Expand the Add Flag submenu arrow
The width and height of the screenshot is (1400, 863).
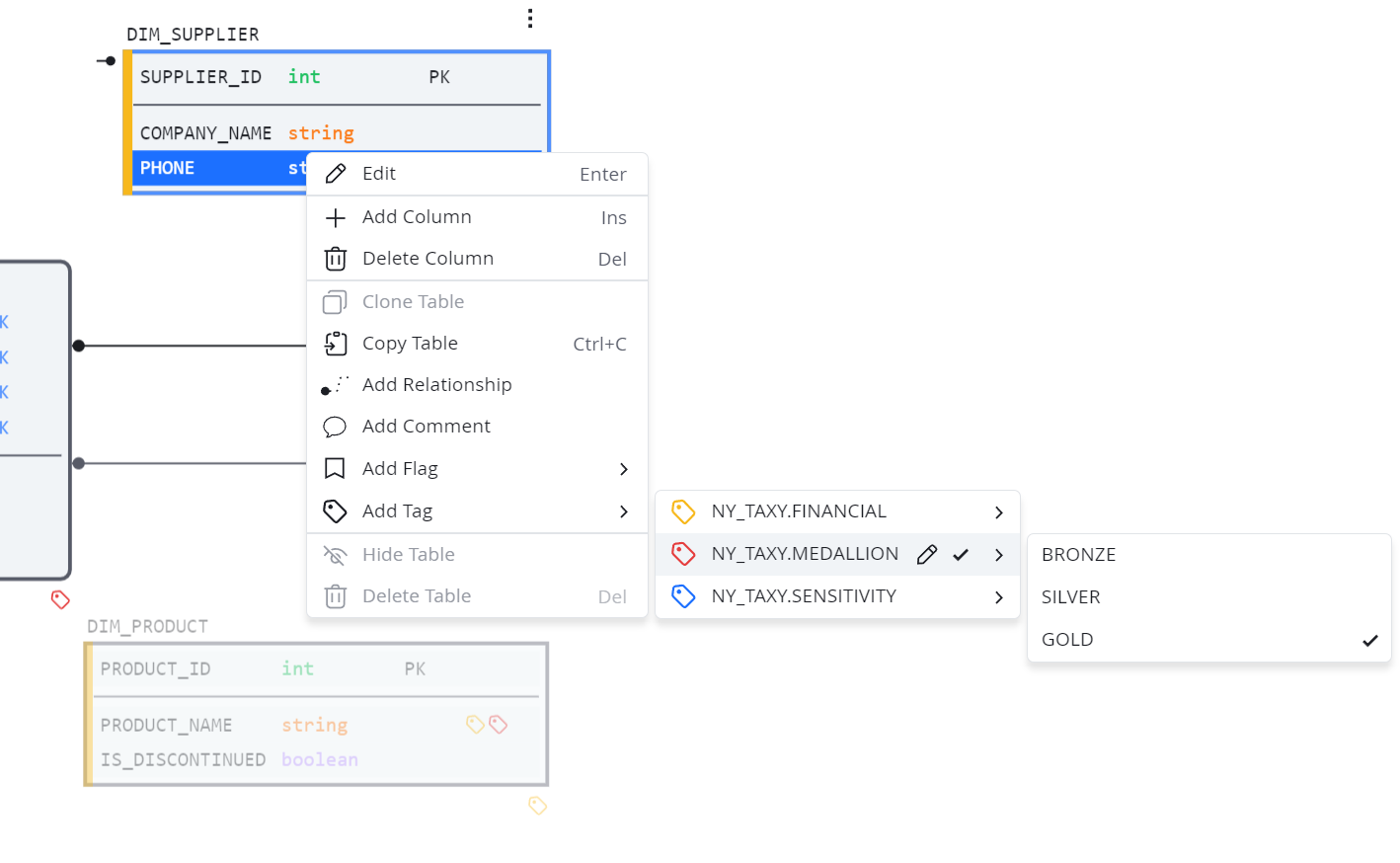click(x=623, y=469)
